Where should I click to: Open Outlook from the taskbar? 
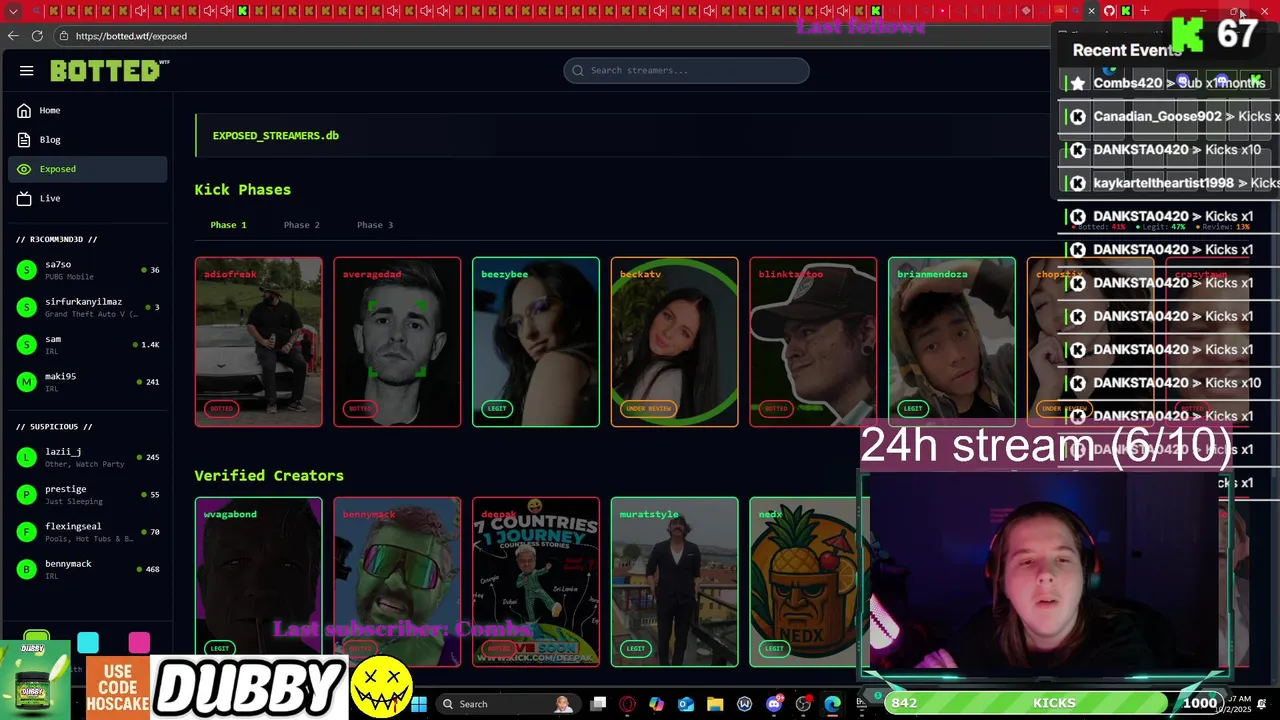click(686, 704)
